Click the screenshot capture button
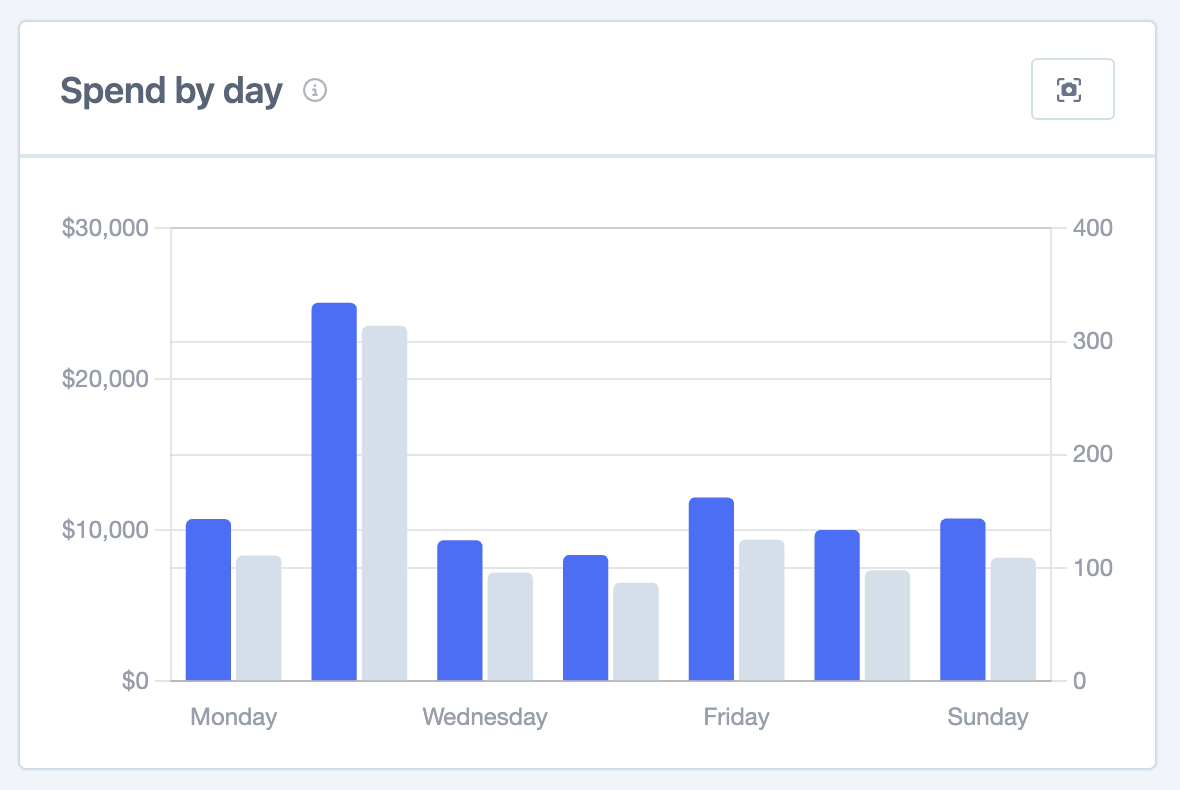The width and height of the screenshot is (1180, 790). coord(1072,90)
